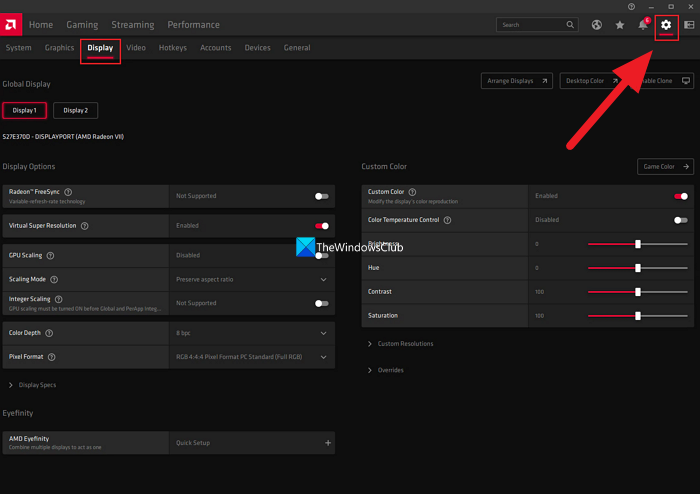
Task: Click the AMD logo icon
Action: tap(13, 24)
